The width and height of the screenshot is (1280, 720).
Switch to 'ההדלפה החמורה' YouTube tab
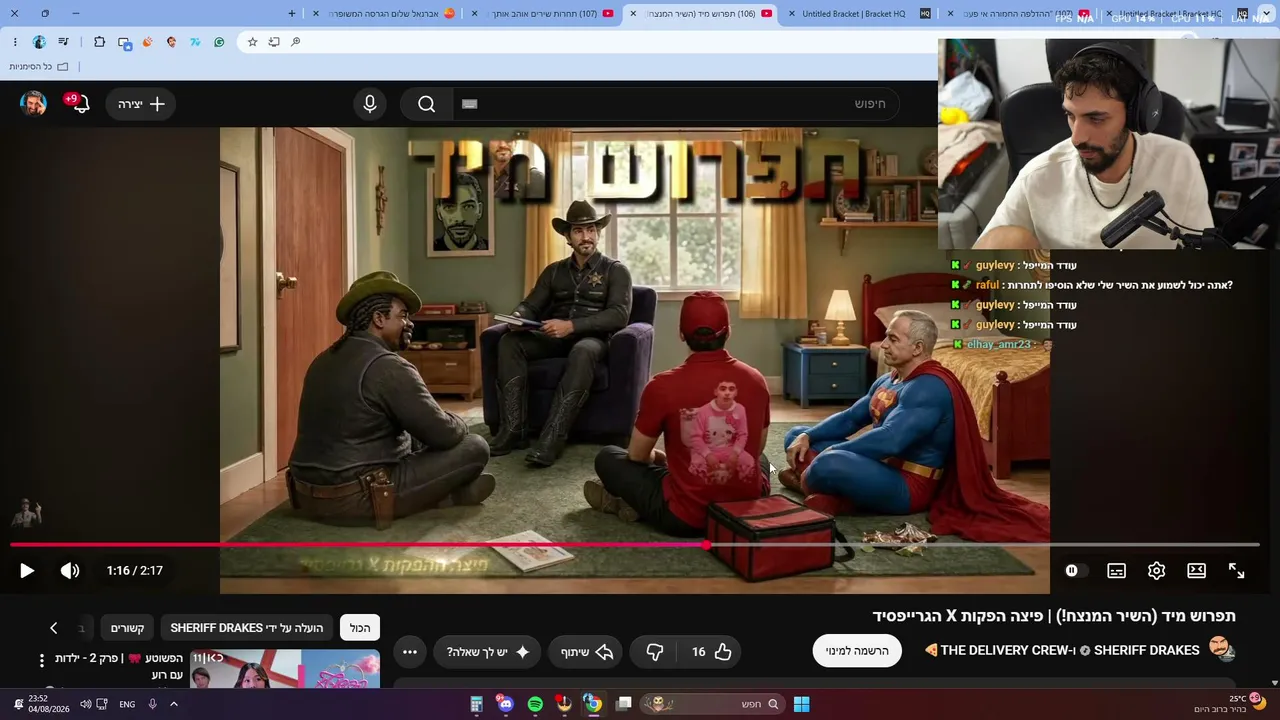[x=1020, y=14]
